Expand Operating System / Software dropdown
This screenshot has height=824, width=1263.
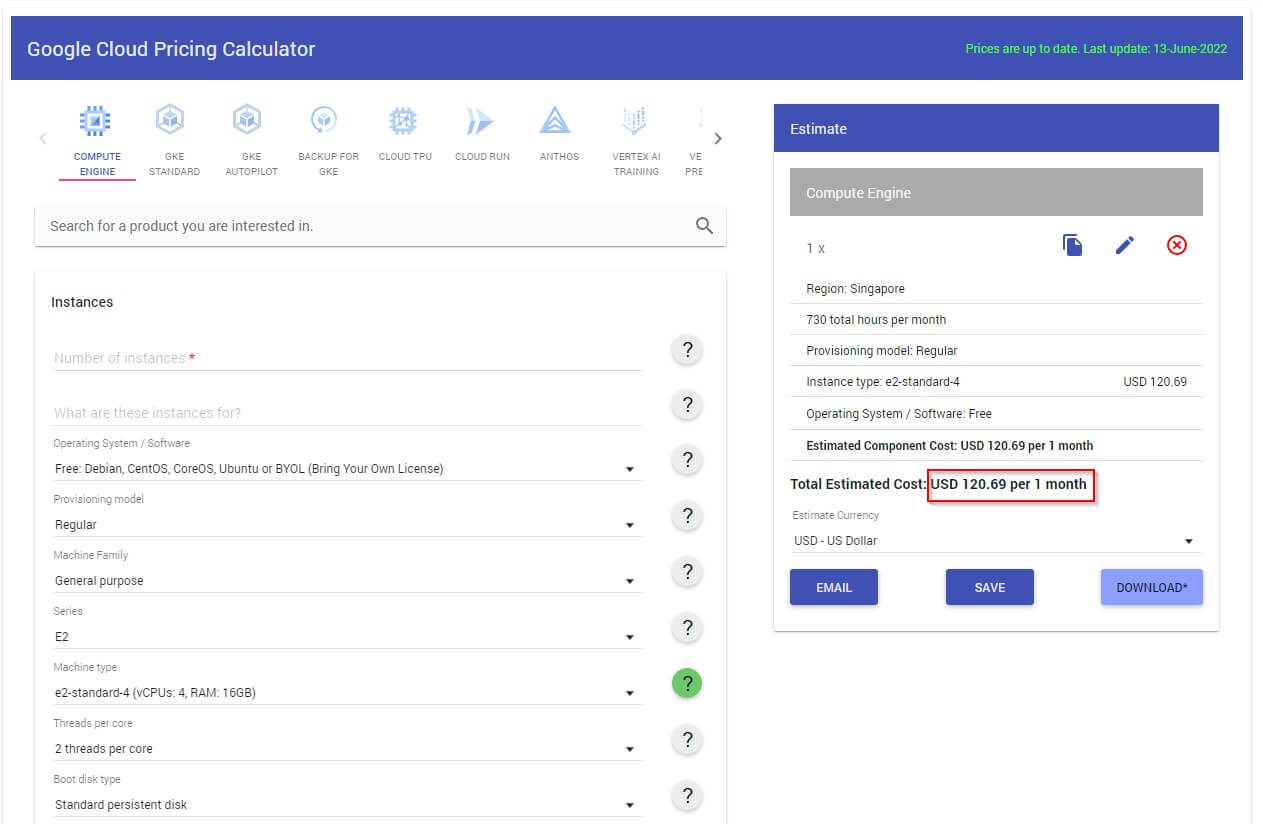[x=347, y=468]
